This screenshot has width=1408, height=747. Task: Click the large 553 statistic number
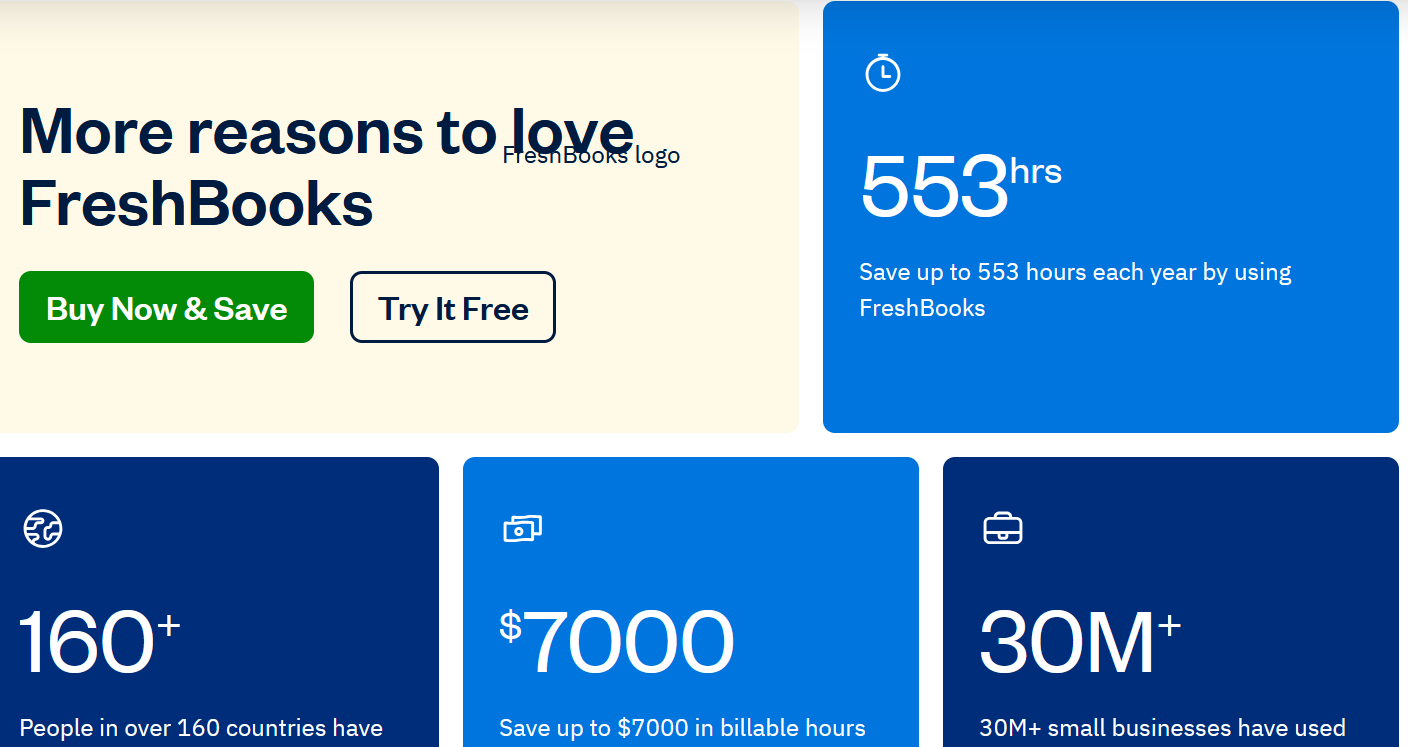(x=933, y=187)
